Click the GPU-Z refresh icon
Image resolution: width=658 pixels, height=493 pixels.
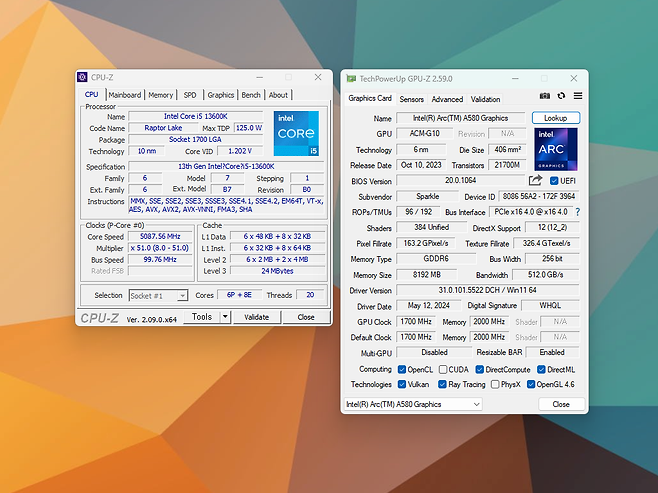561,96
